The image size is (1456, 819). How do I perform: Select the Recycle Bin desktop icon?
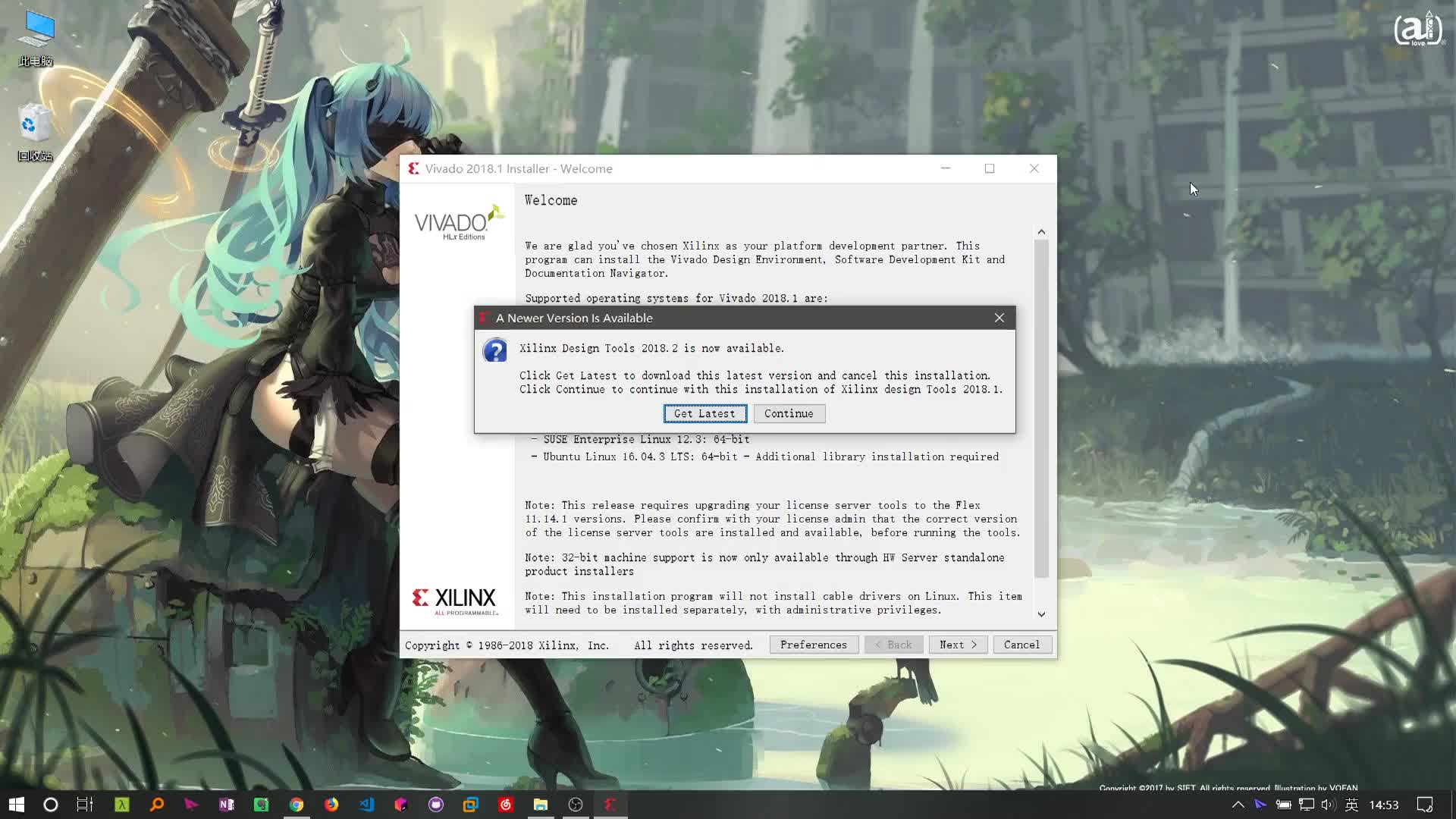(36, 132)
